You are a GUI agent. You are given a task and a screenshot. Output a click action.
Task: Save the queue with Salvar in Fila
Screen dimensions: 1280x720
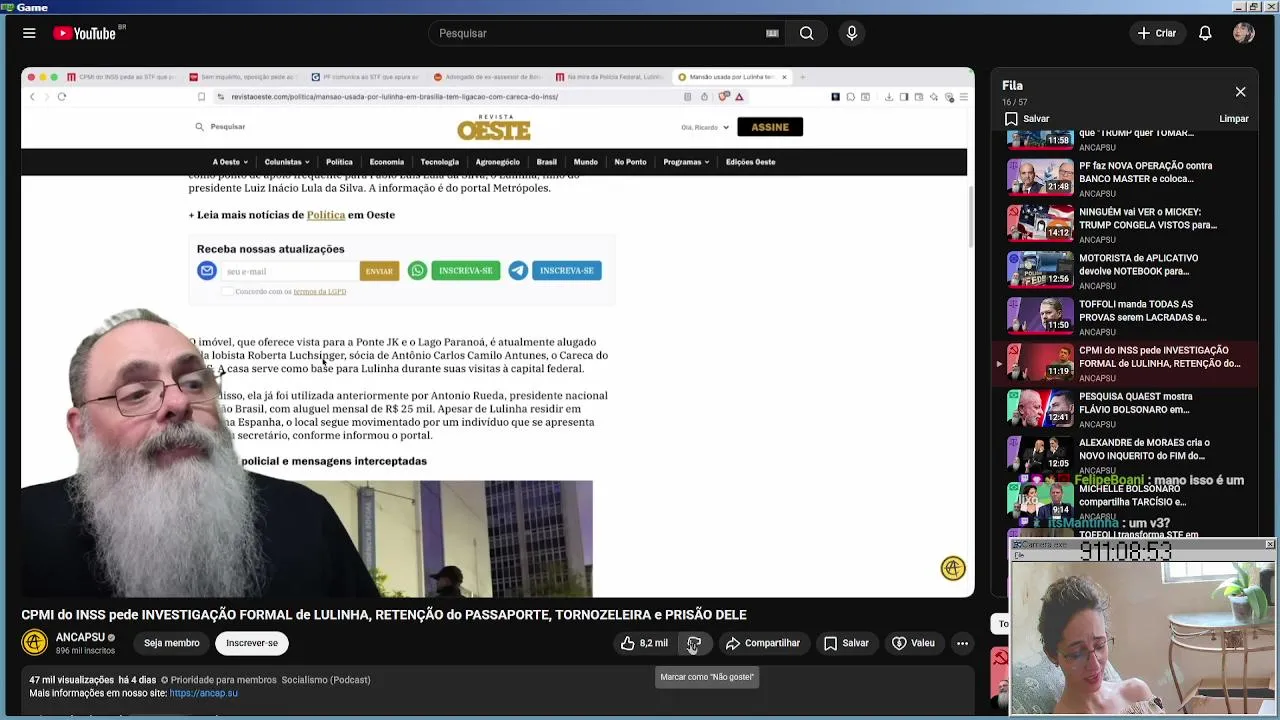[x=1028, y=119]
